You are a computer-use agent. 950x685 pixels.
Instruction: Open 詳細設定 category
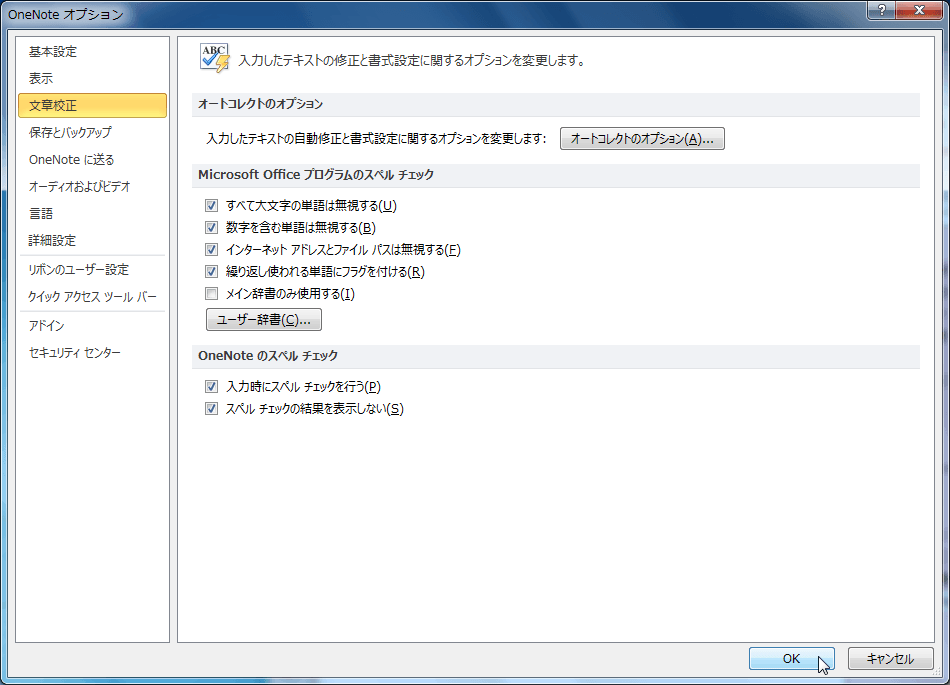pos(92,240)
